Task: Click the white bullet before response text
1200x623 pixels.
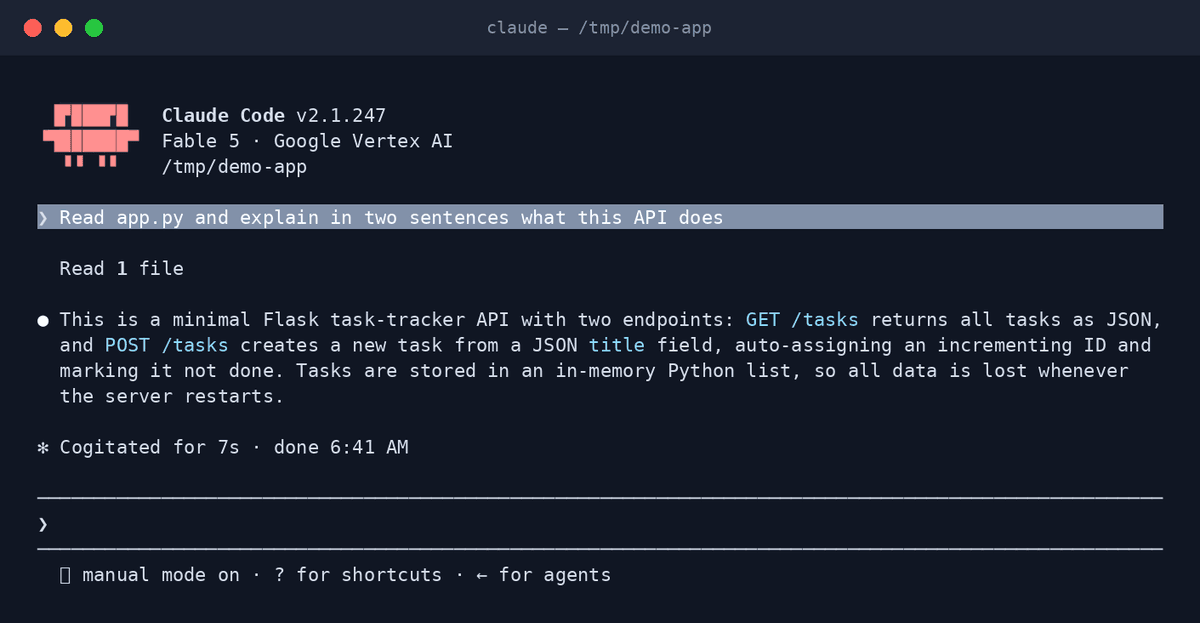Action: tap(43, 320)
